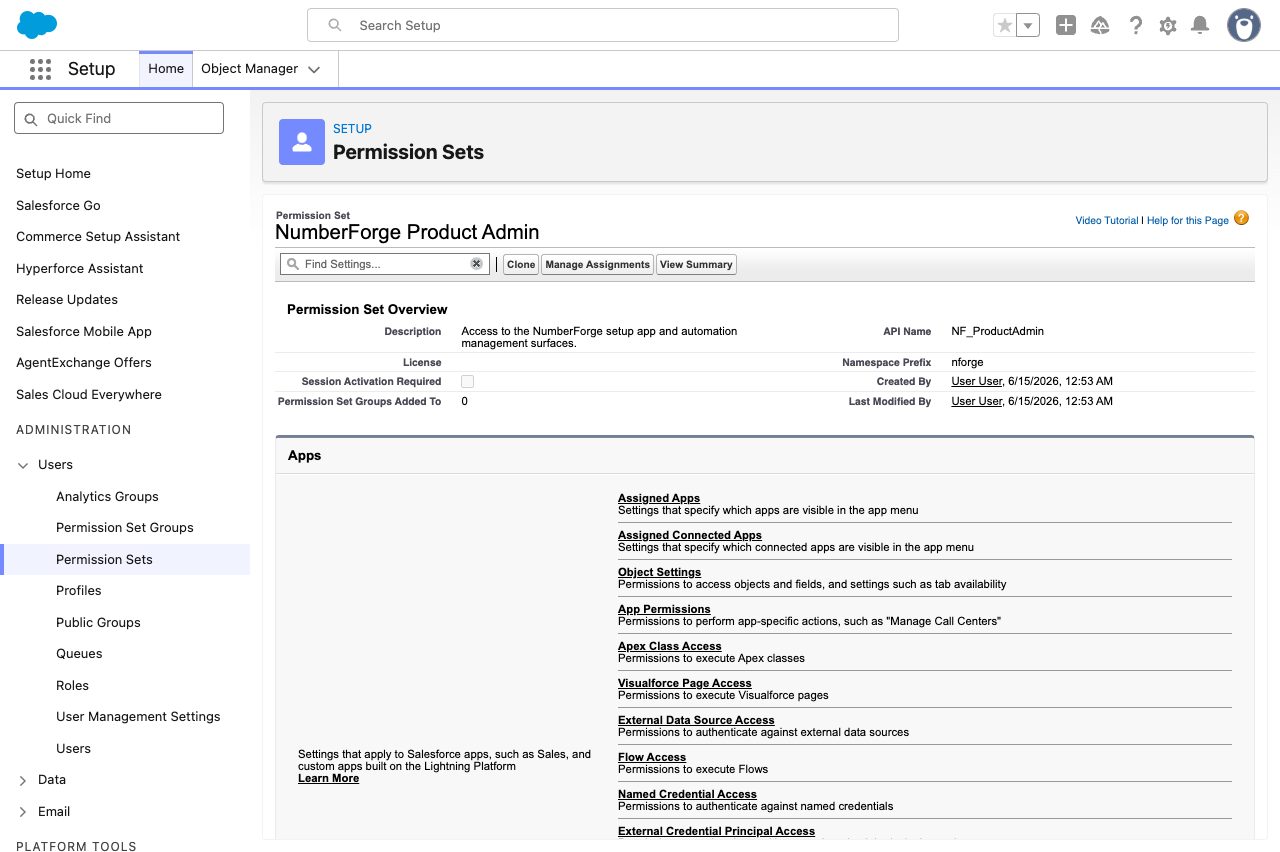
Task: Click the Clone button
Action: click(521, 264)
